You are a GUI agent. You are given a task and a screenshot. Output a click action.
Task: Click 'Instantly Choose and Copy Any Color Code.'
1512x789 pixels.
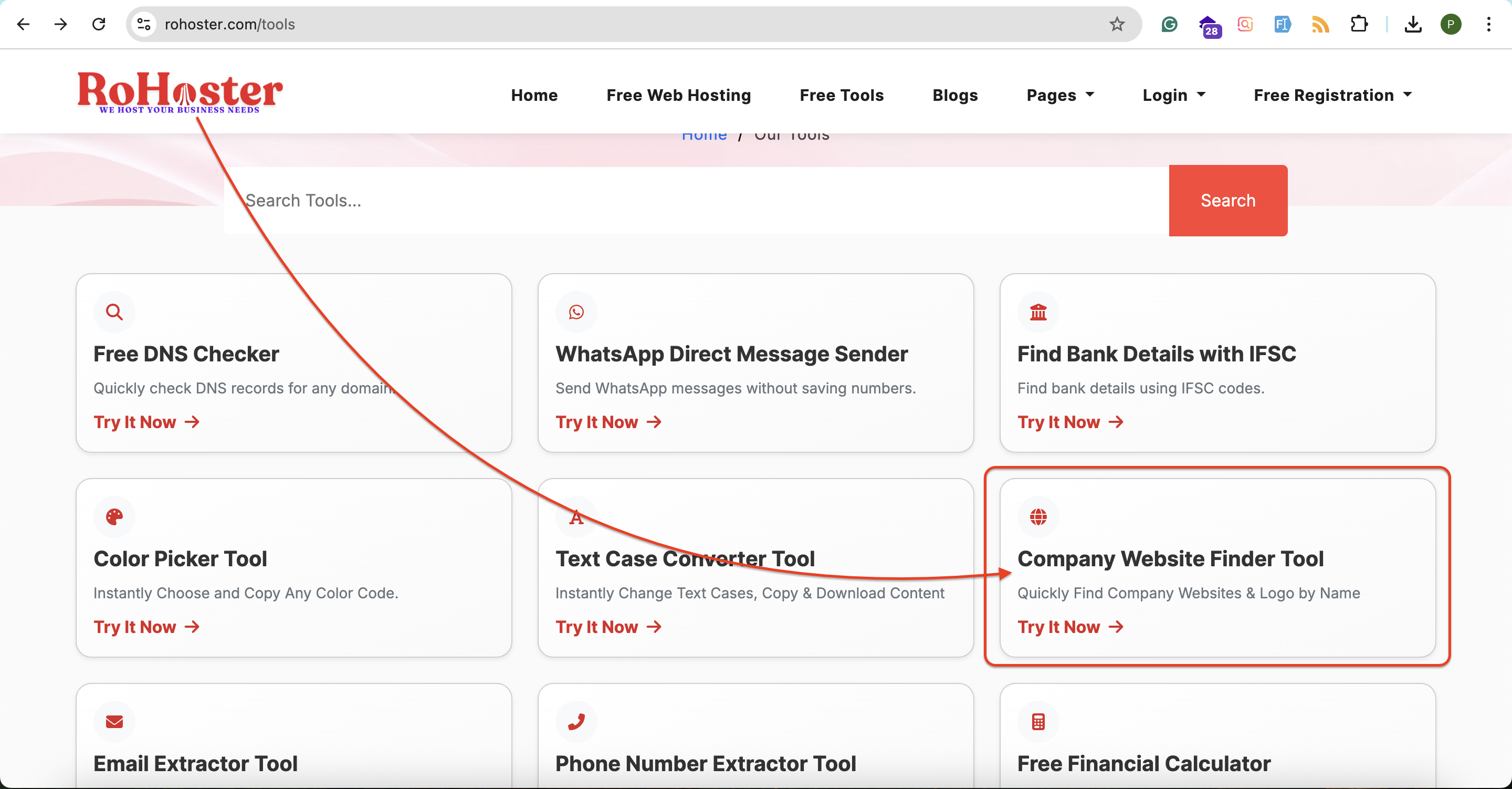tap(246, 594)
